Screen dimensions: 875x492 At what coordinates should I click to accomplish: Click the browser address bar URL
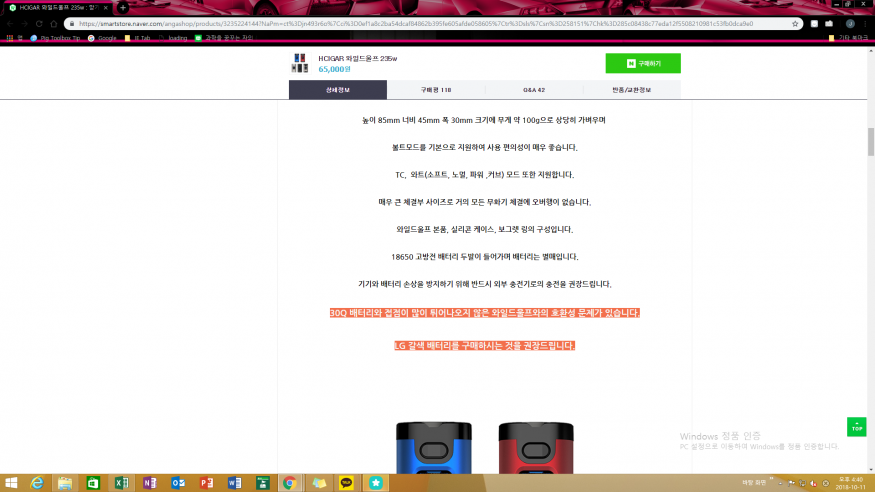click(400, 23)
